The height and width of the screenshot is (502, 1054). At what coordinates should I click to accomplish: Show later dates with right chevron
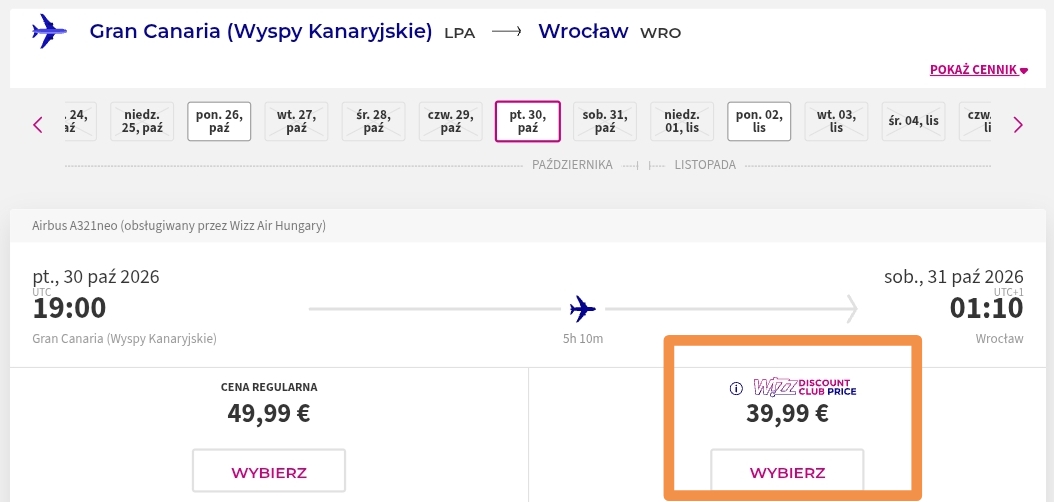click(1018, 124)
